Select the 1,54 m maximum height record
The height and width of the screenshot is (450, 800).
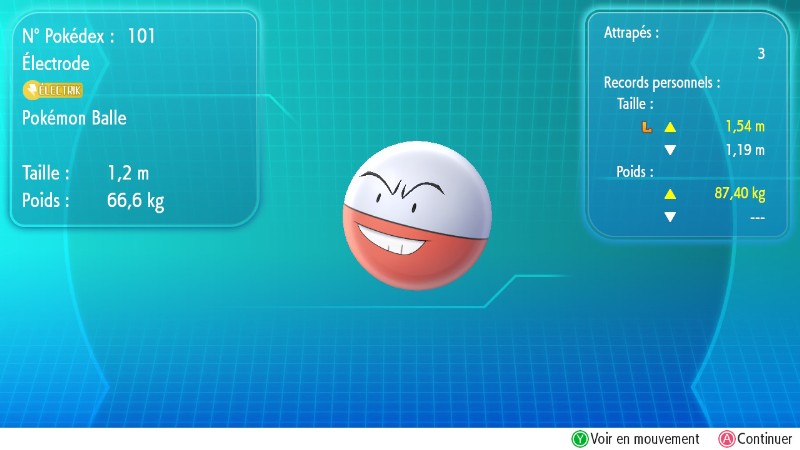pos(745,128)
